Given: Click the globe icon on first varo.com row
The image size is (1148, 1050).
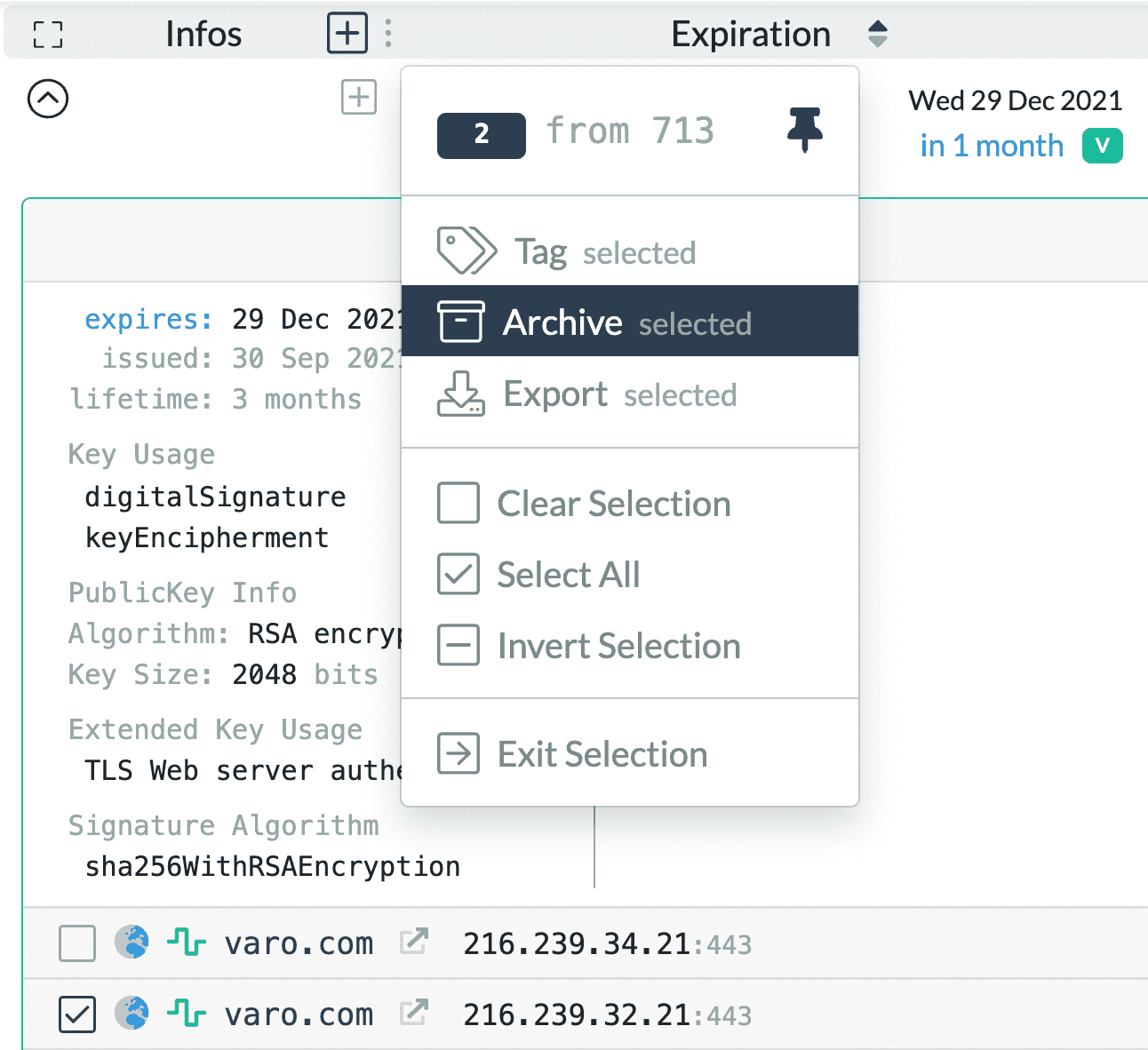Looking at the screenshot, I should (132, 943).
